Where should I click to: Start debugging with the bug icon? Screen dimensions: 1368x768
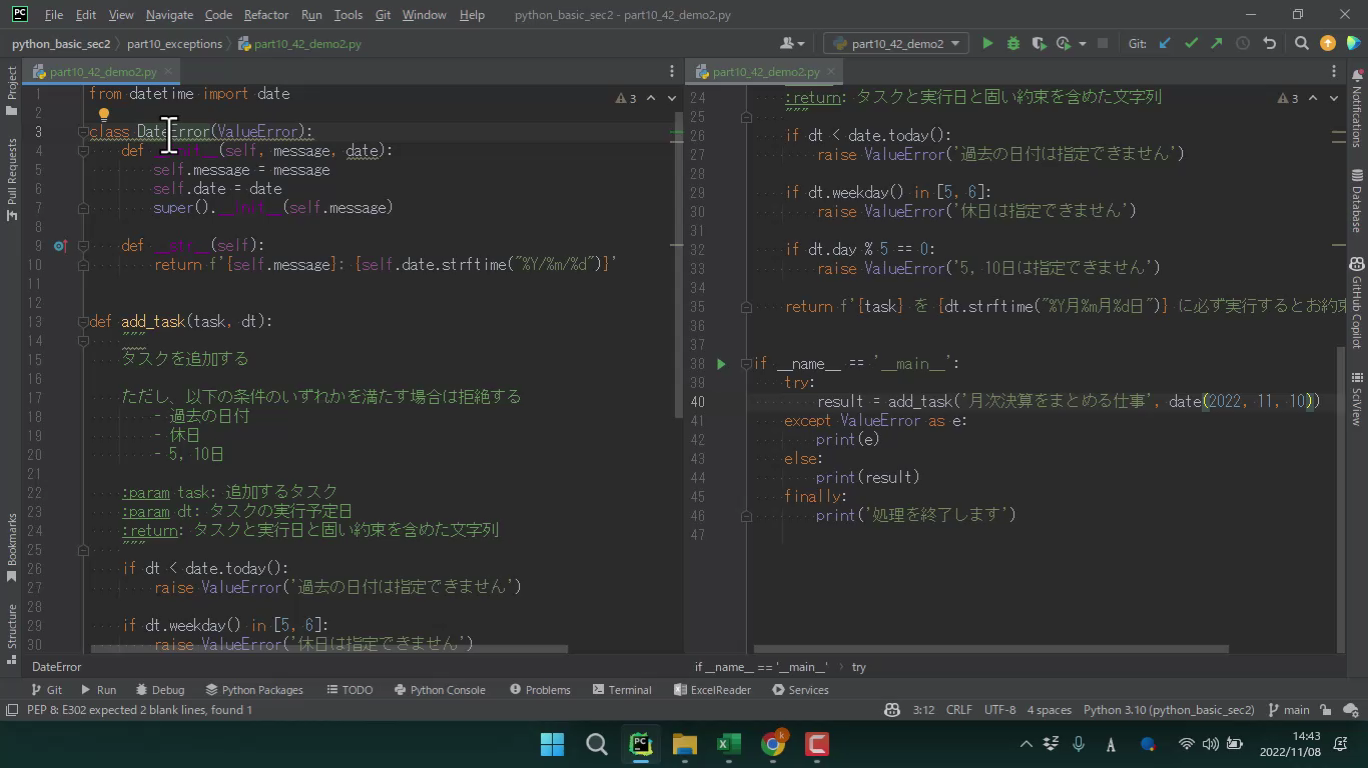1013,43
